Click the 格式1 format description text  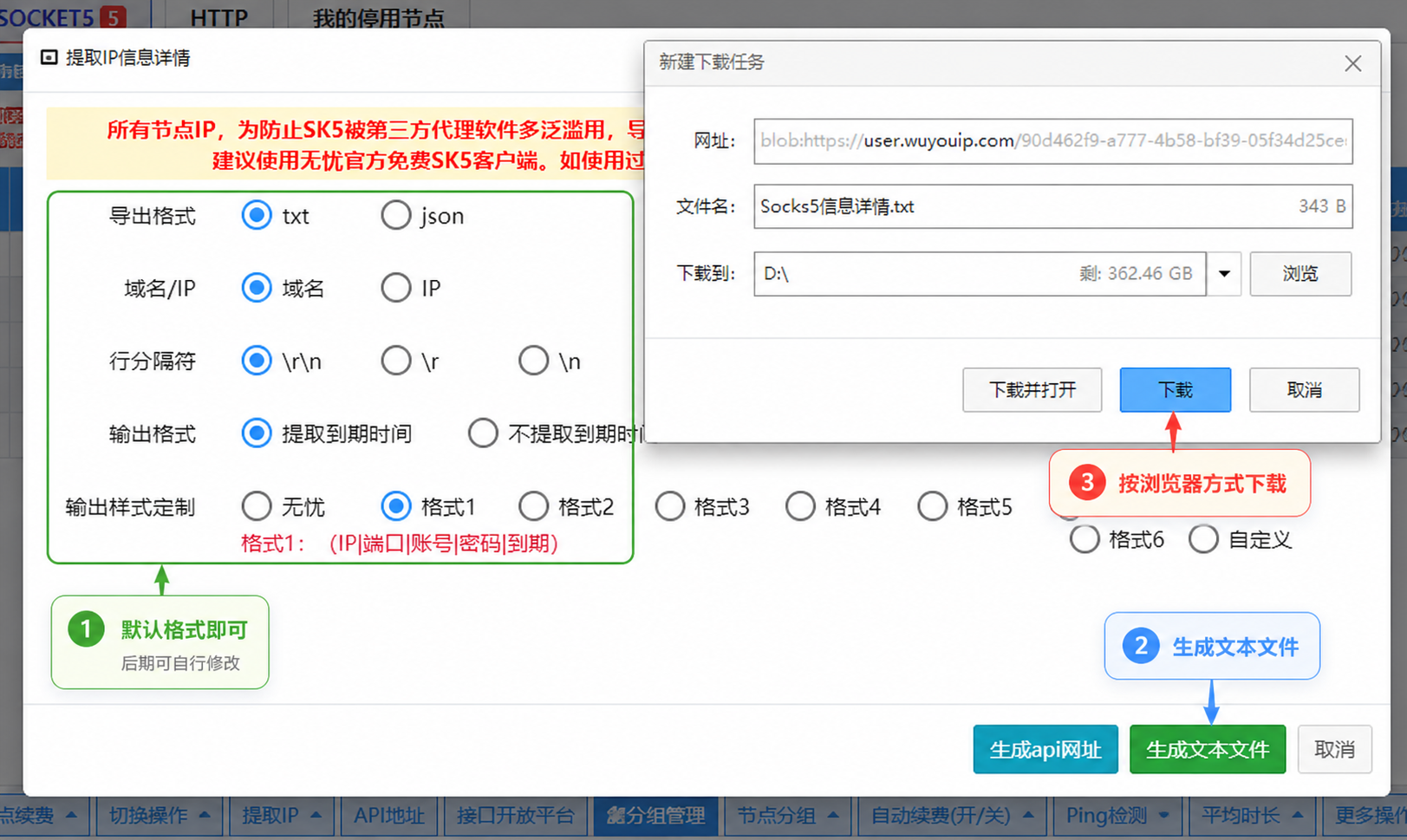400,544
